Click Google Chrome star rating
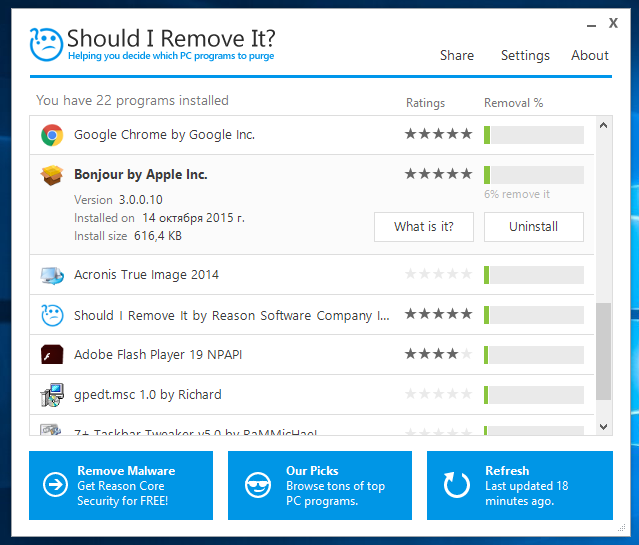The height and width of the screenshot is (545, 639). 438,134
